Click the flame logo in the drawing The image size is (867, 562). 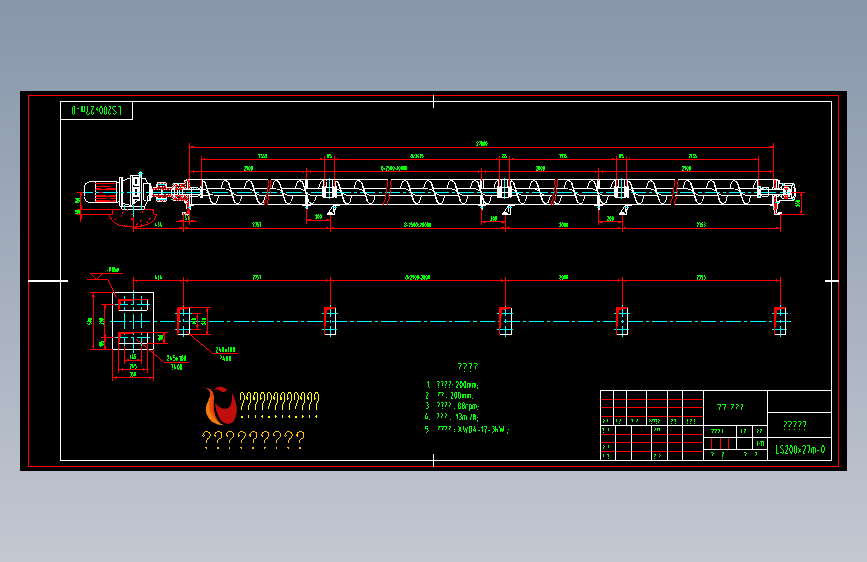(x=220, y=405)
